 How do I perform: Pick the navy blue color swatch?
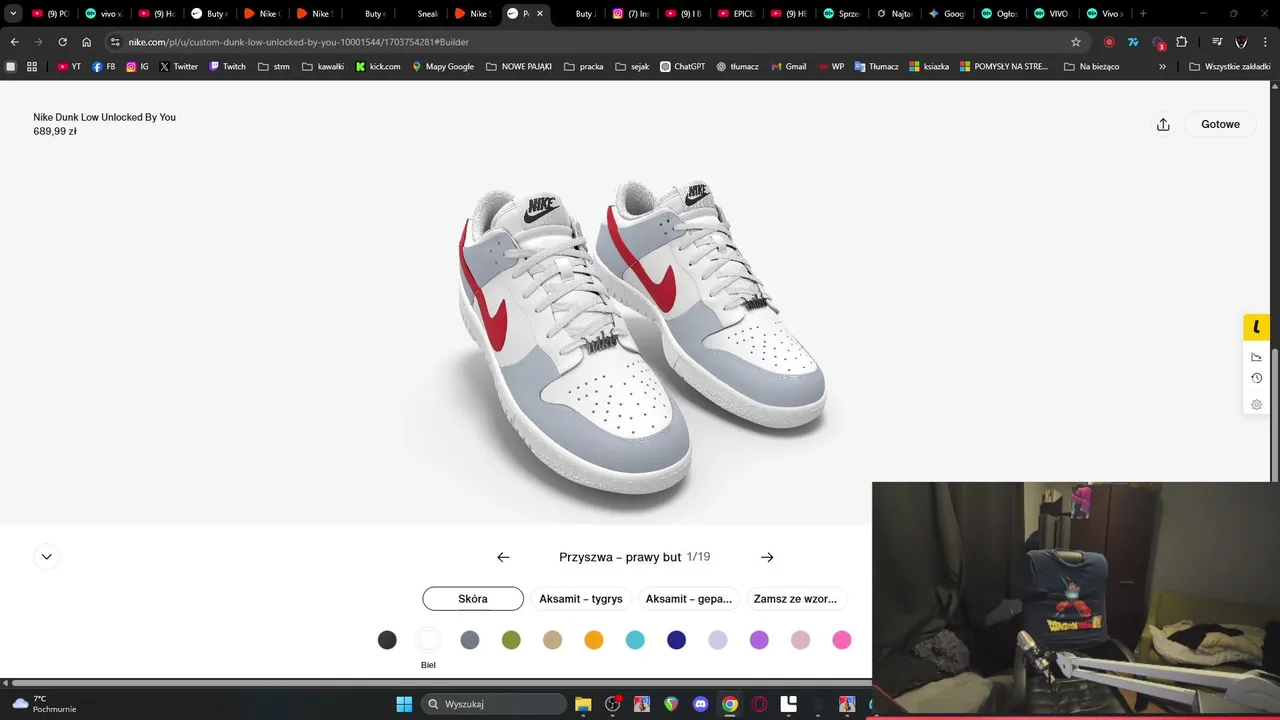coord(677,640)
